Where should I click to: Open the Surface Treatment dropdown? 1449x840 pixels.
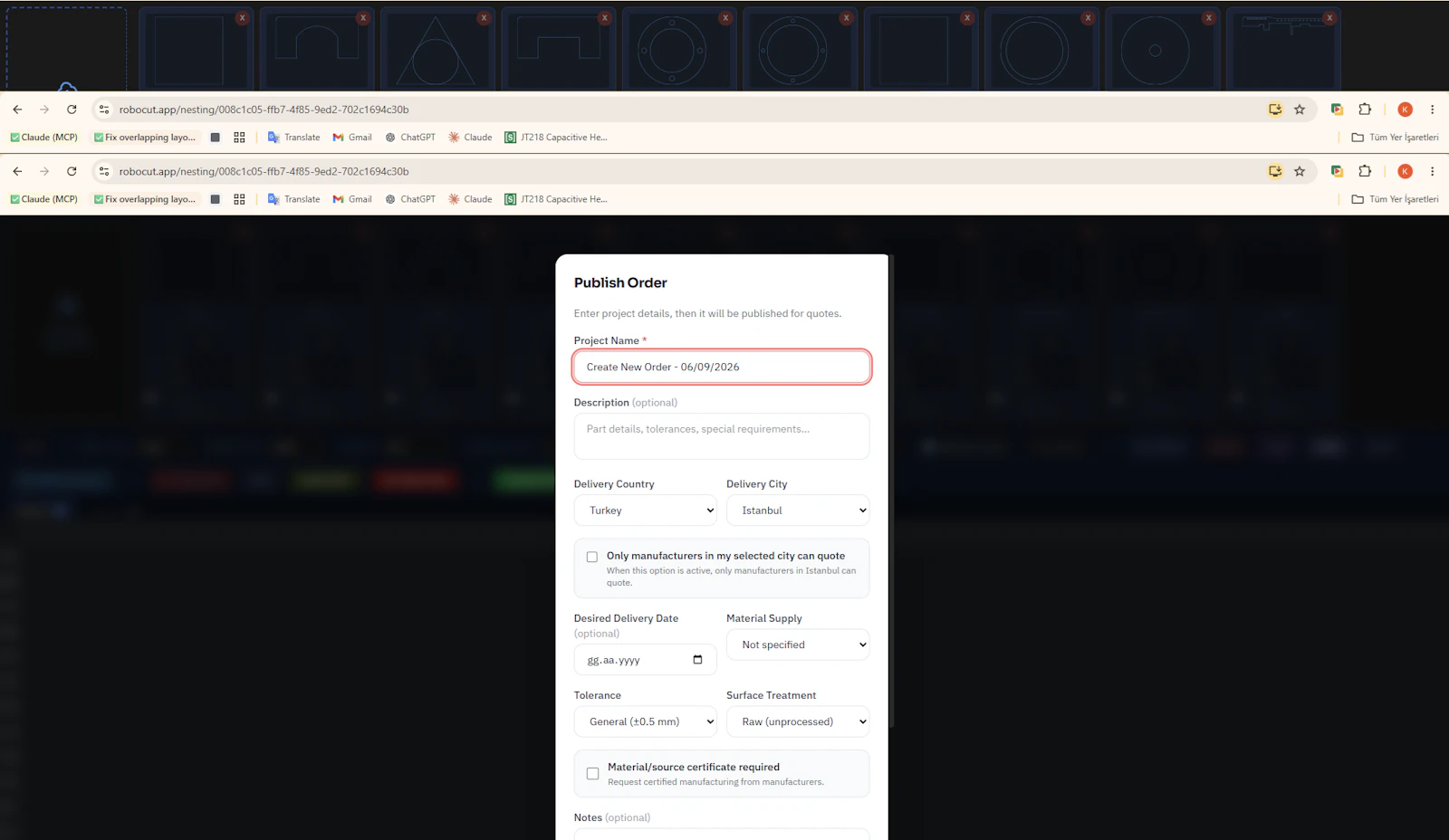798,721
